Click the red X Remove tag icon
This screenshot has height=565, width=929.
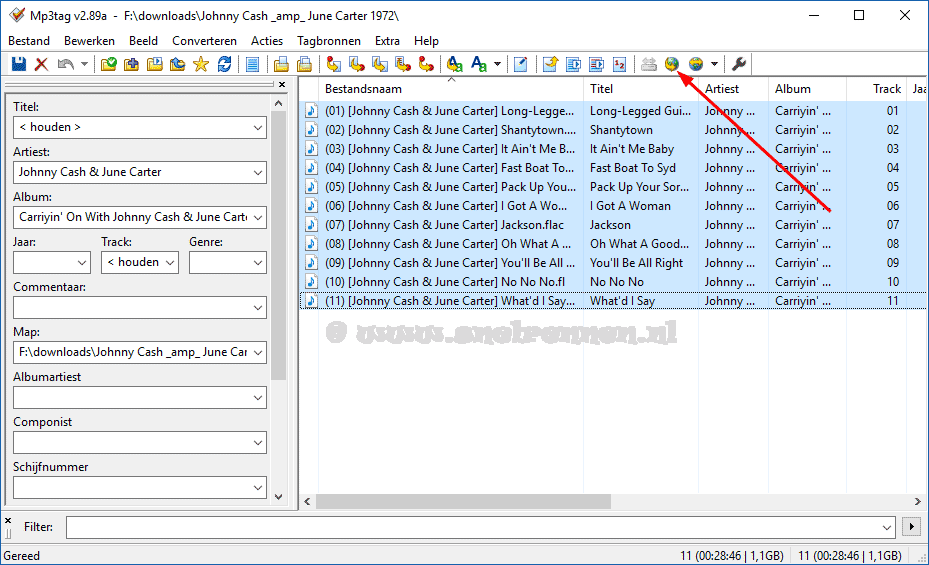tap(41, 64)
